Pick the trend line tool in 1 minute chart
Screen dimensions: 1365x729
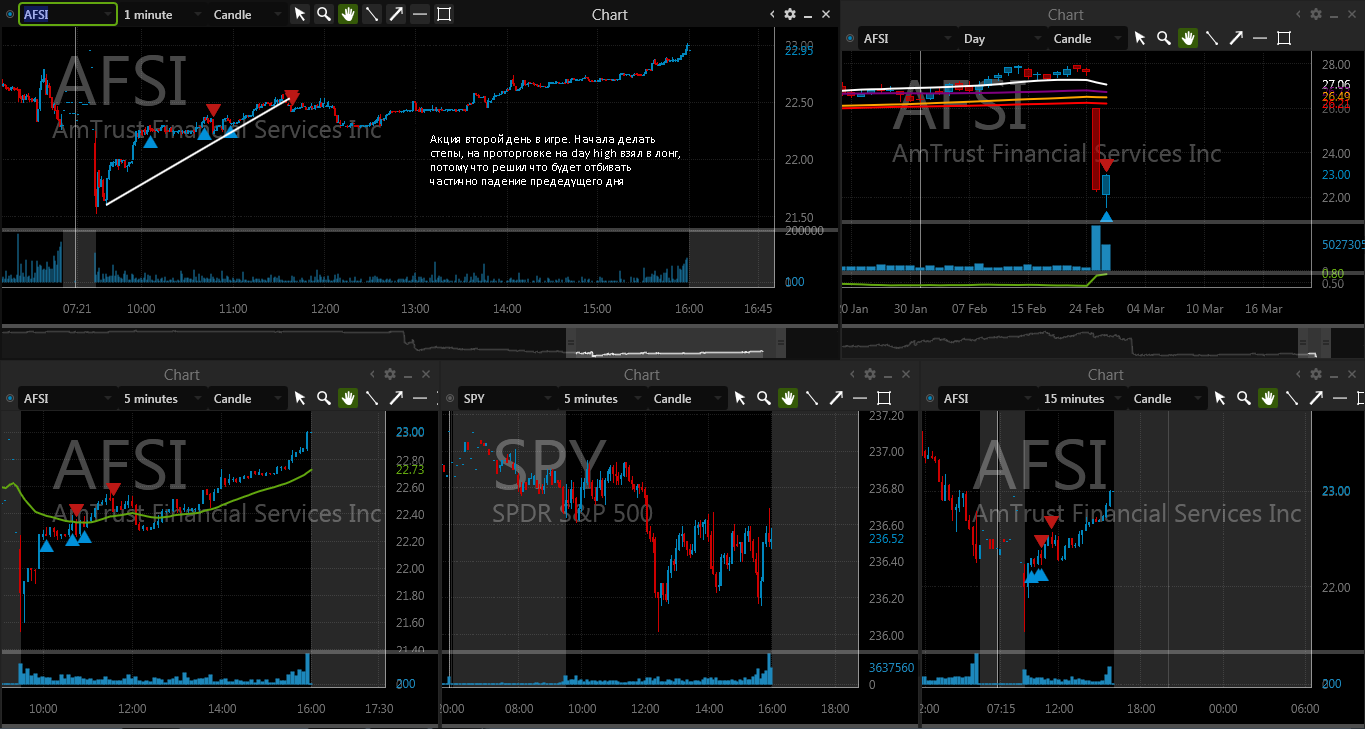point(372,14)
